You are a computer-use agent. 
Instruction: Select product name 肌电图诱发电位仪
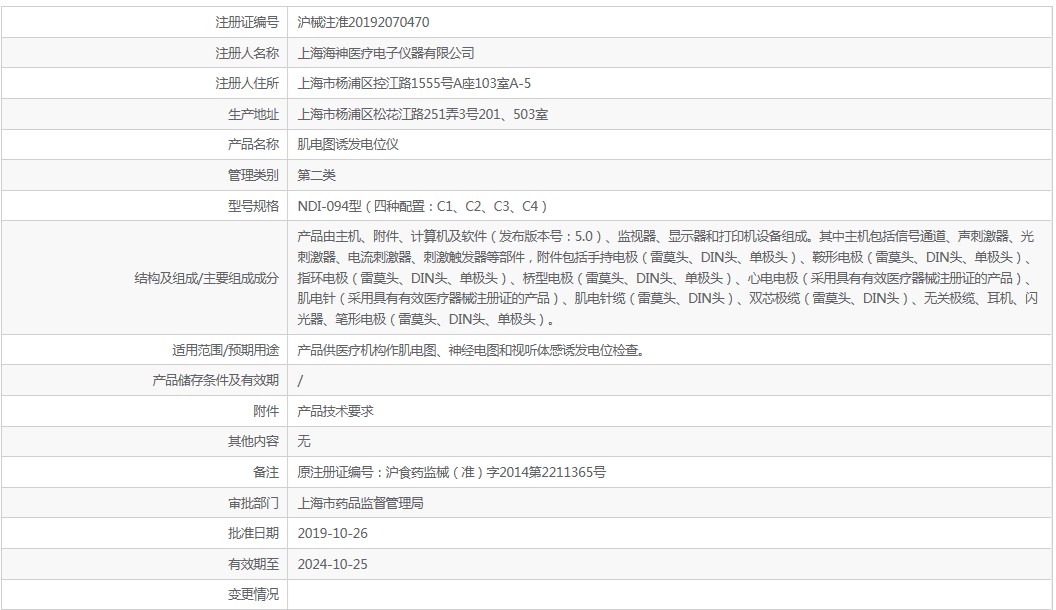click(348, 144)
